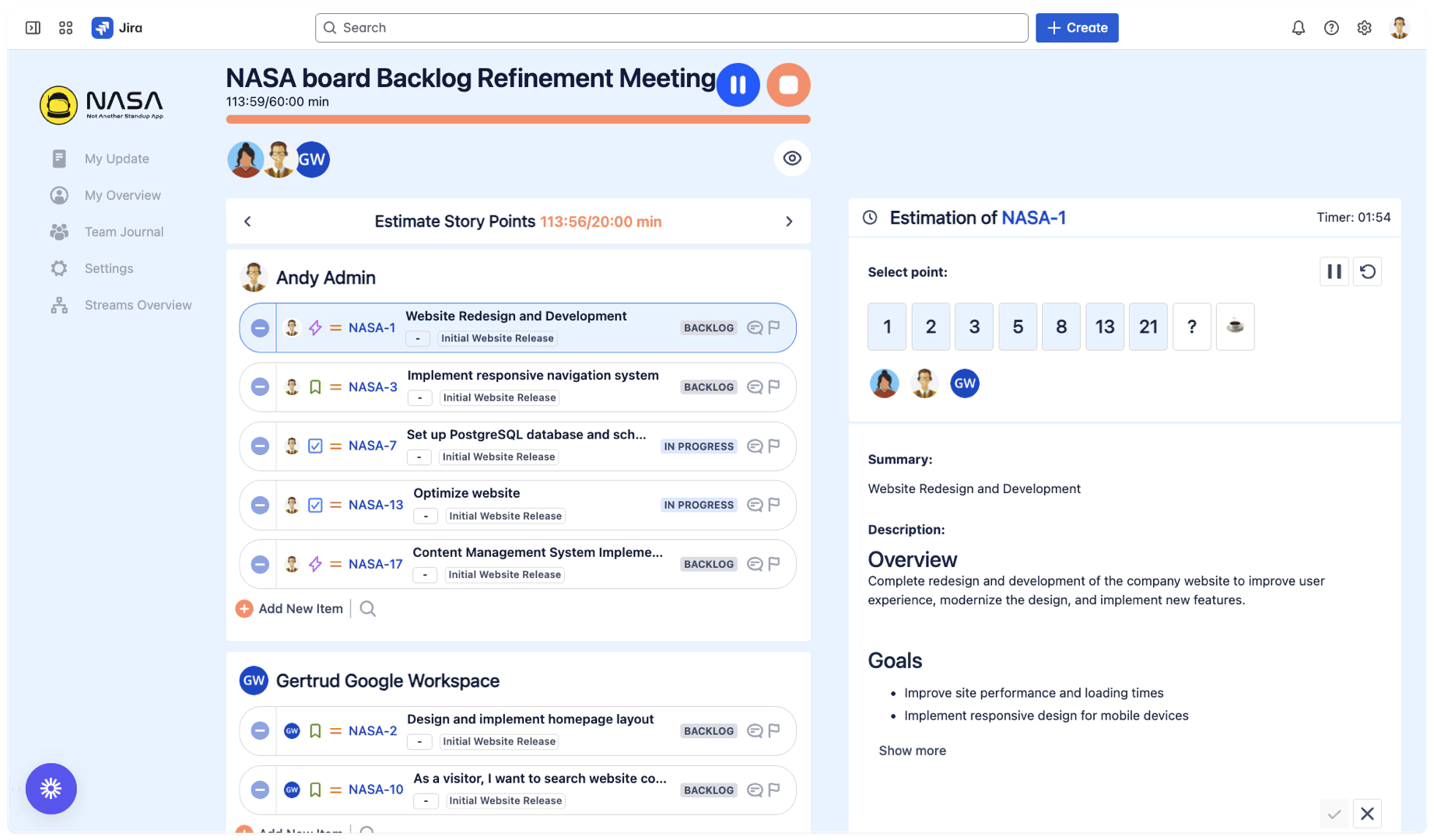Open Team Journal in the sidebar
1434x840 pixels.
click(124, 232)
